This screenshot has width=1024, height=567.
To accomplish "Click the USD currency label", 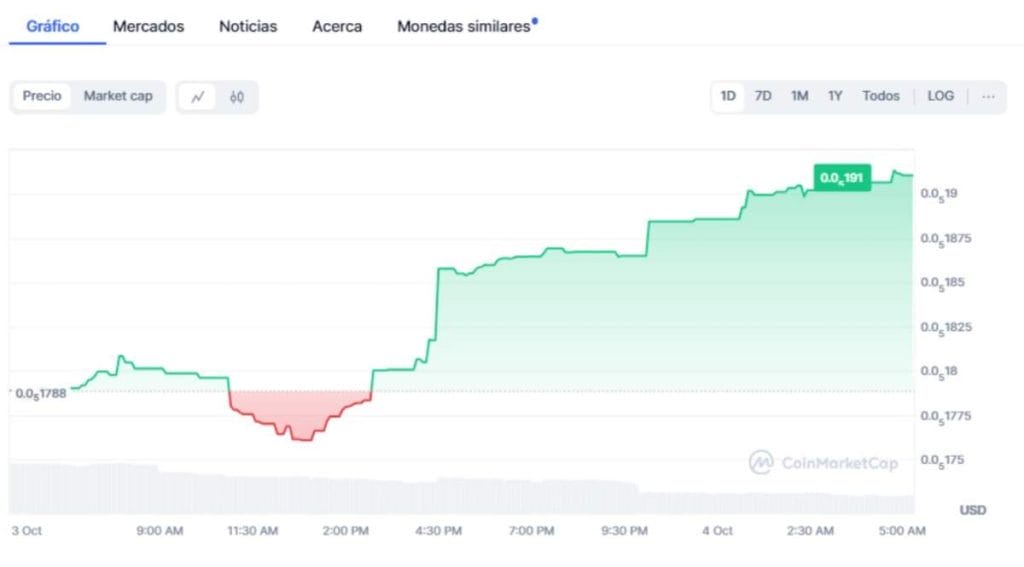I will click(x=972, y=510).
